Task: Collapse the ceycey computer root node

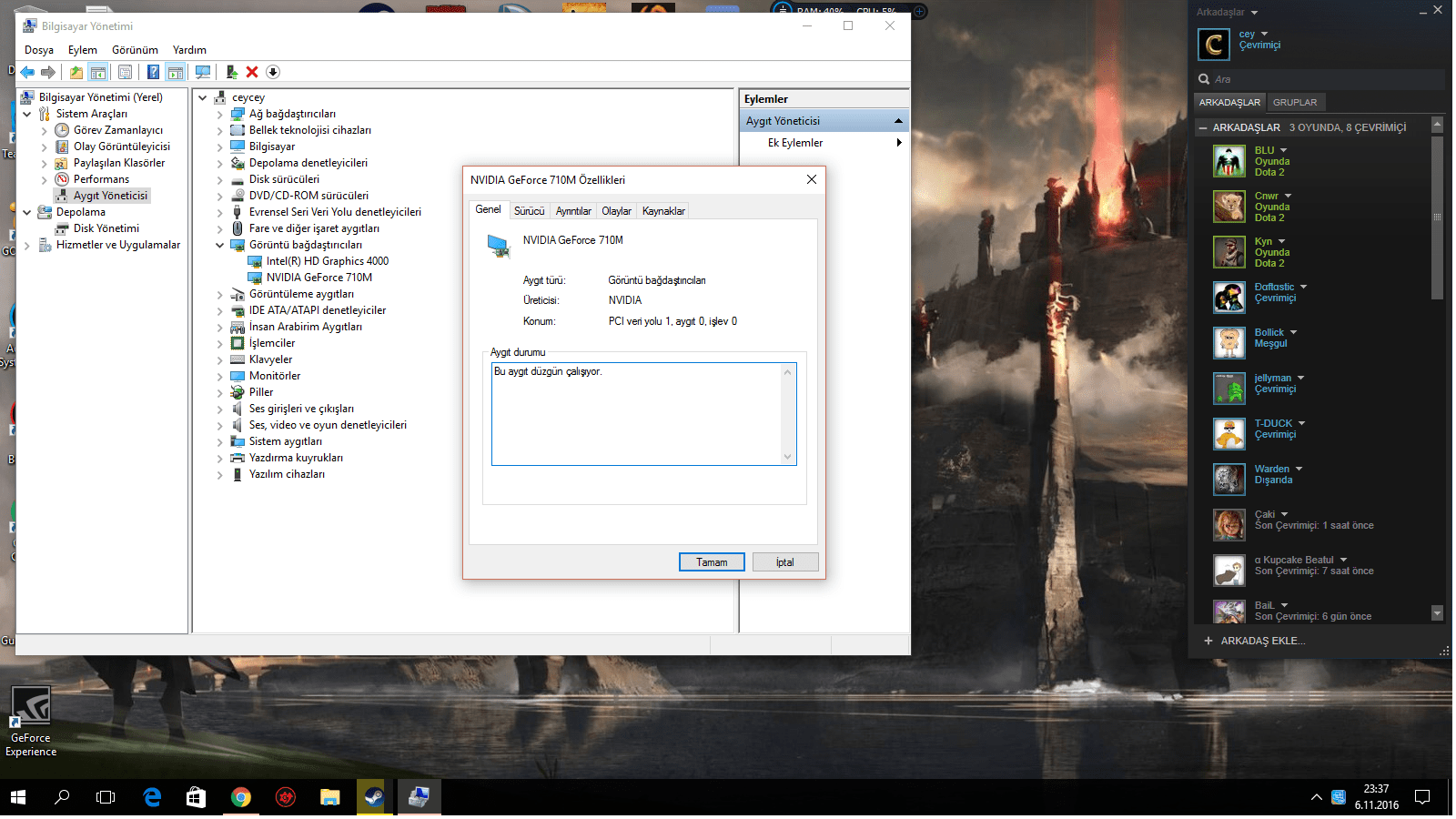Action: pyautogui.click(x=202, y=97)
